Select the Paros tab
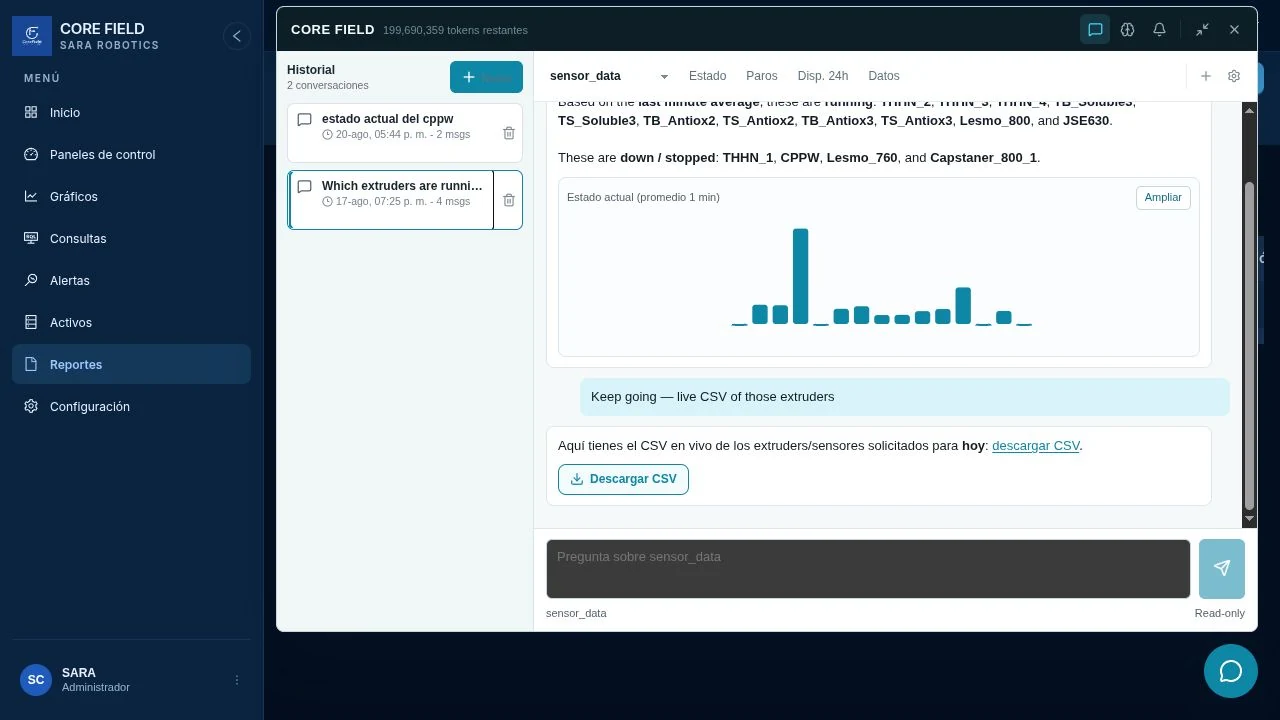Screen dimensions: 1280x720 [762, 76]
